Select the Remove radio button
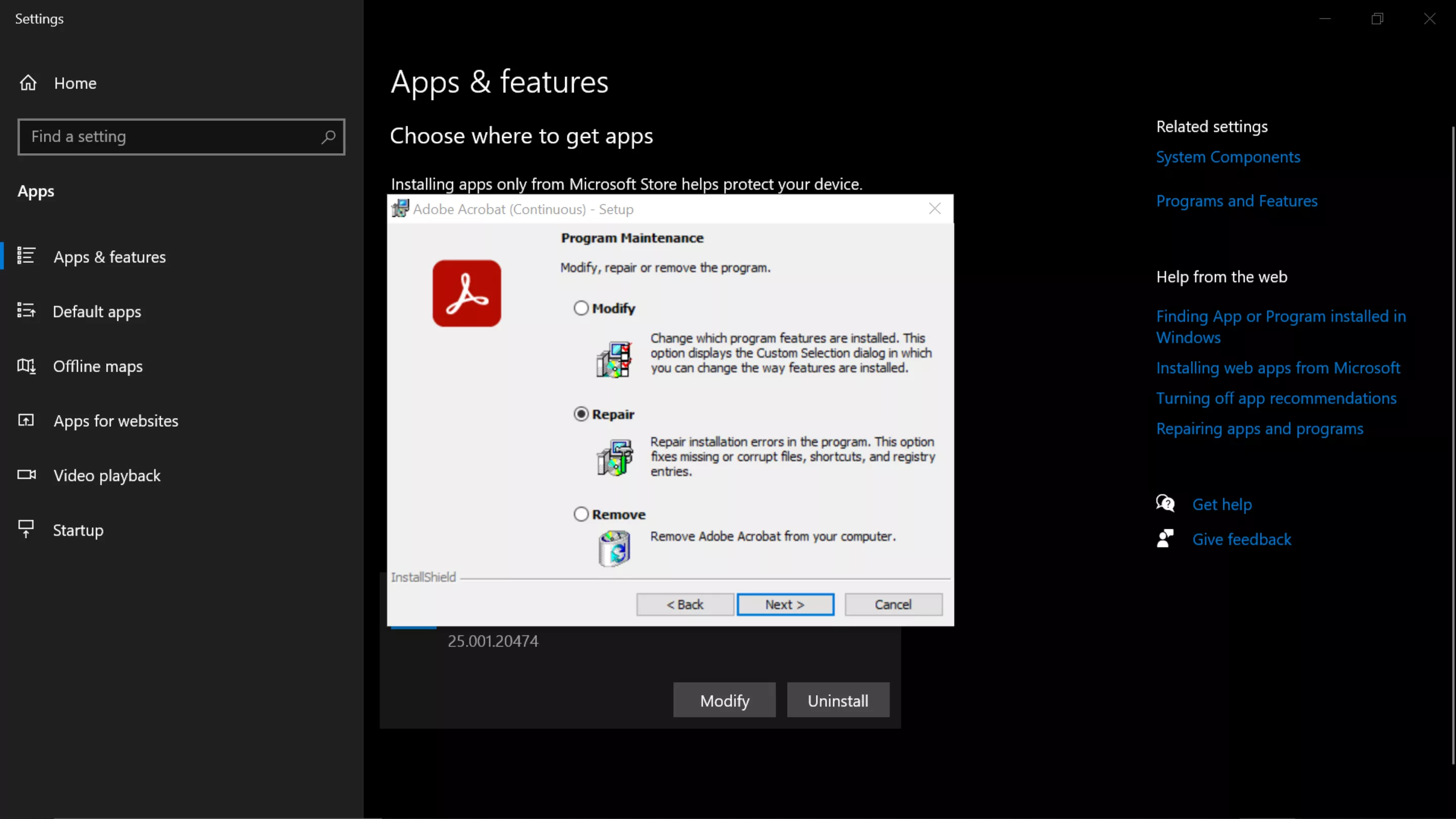Viewport: 1456px width, 819px height. (x=581, y=513)
